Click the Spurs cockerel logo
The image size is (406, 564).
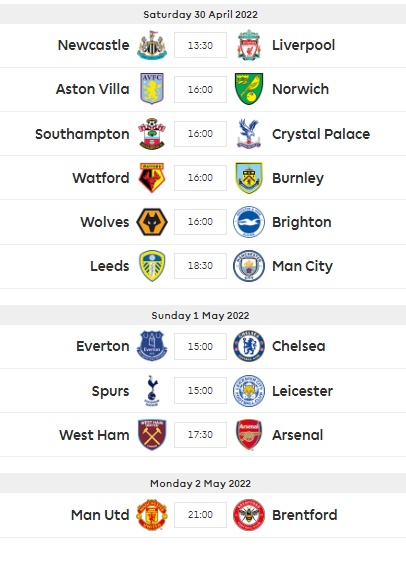tap(152, 391)
